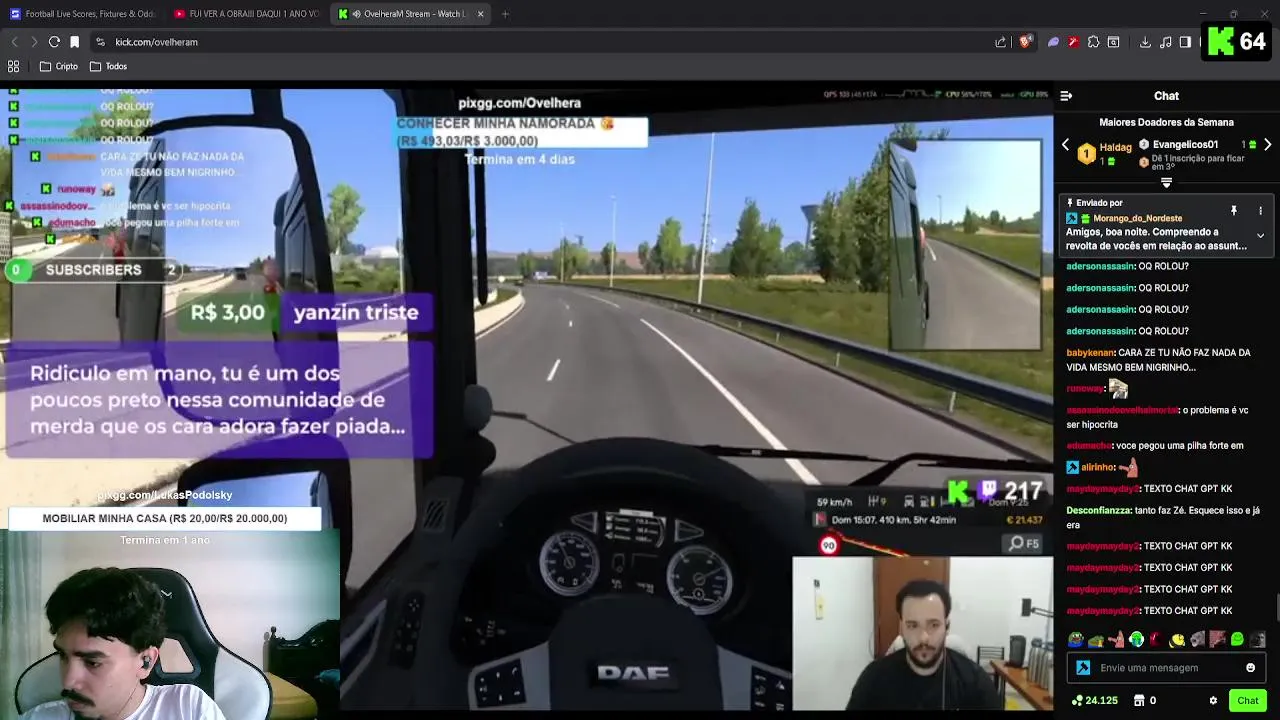Expand the pinned message by Morango_do_Nordeste
The image size is (1280, 720).
(1260, 236)
